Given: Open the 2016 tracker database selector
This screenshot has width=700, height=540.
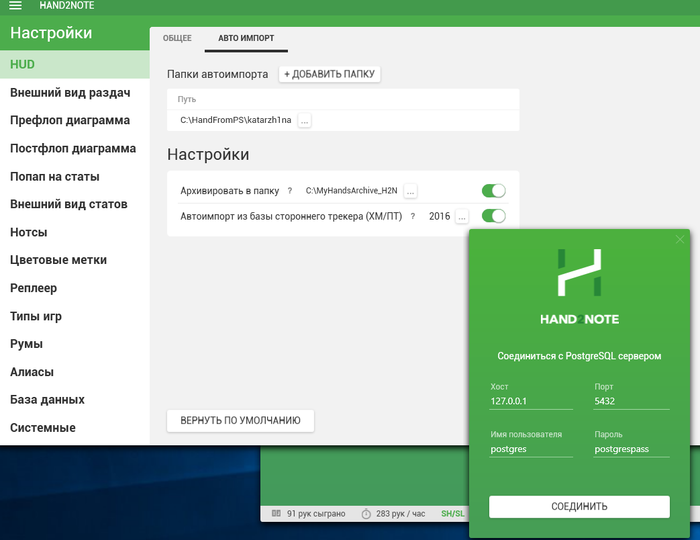Looking at the screenshot, I should (x=462, y=216).
